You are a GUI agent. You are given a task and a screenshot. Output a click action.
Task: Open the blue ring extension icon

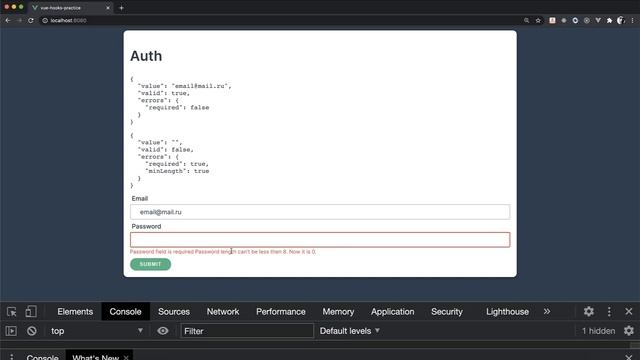(x=575, y=20)
